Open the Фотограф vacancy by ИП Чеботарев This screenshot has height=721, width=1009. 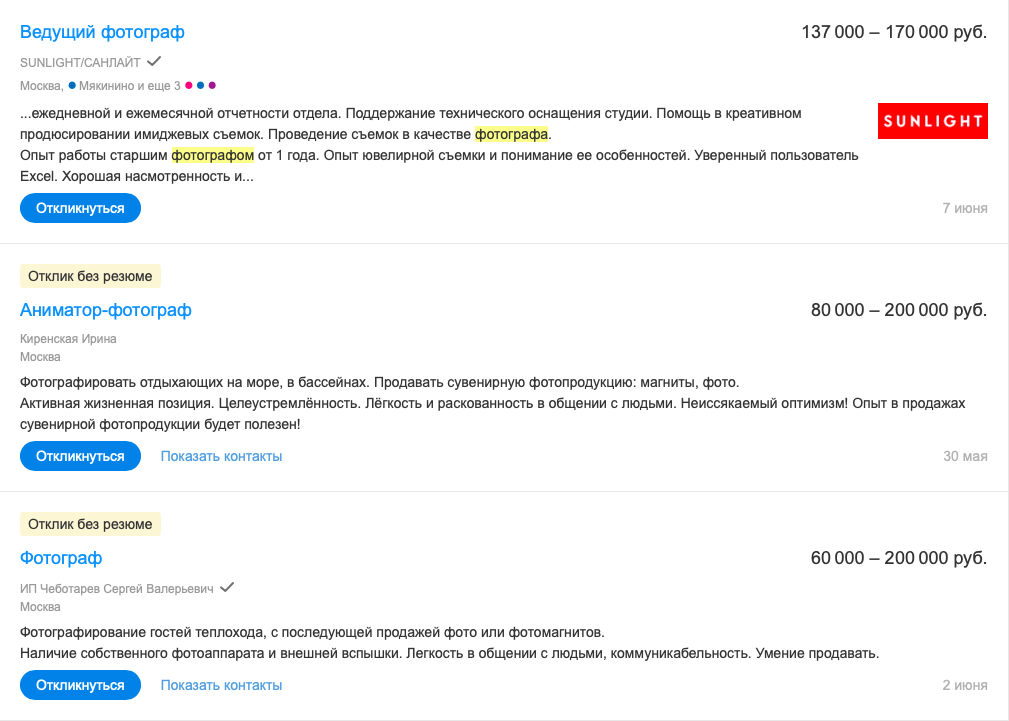61,558
